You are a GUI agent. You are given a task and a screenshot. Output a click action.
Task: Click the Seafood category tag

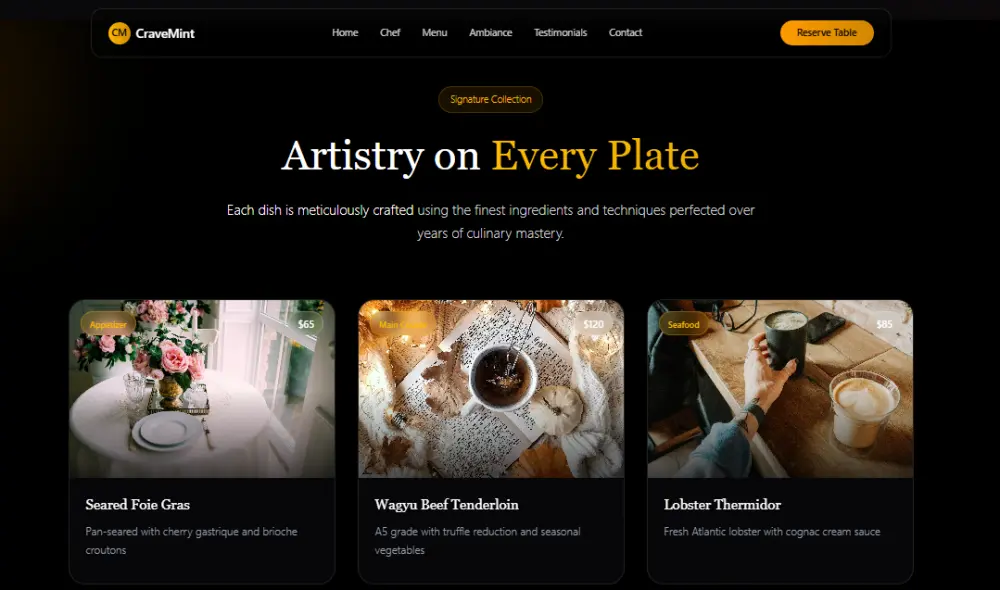(x=684, y=324)
